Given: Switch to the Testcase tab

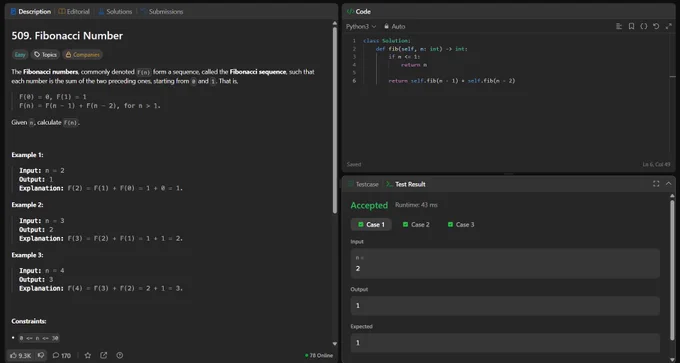Looking at the screenshot, I should pyautogui.click(x=363, y=184).
